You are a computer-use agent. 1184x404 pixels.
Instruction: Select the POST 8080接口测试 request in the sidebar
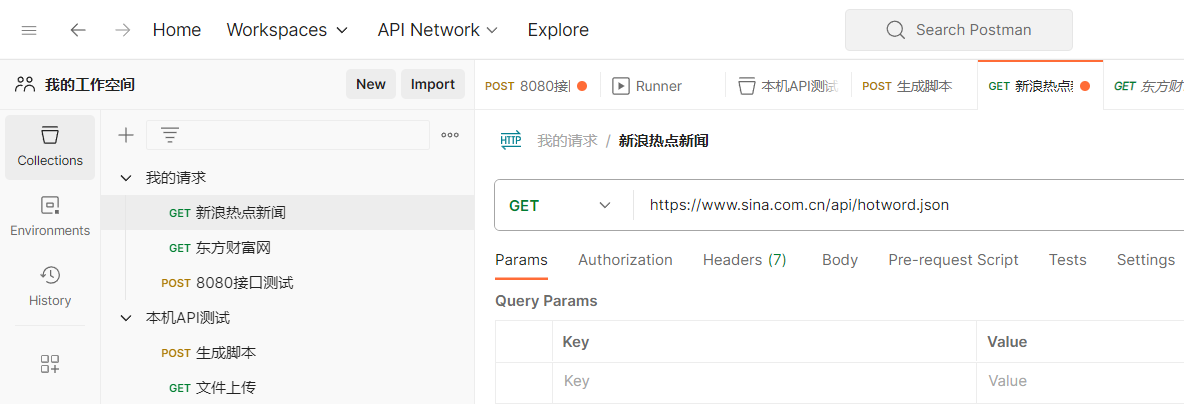pyautogui.click(x=288, y=283)
